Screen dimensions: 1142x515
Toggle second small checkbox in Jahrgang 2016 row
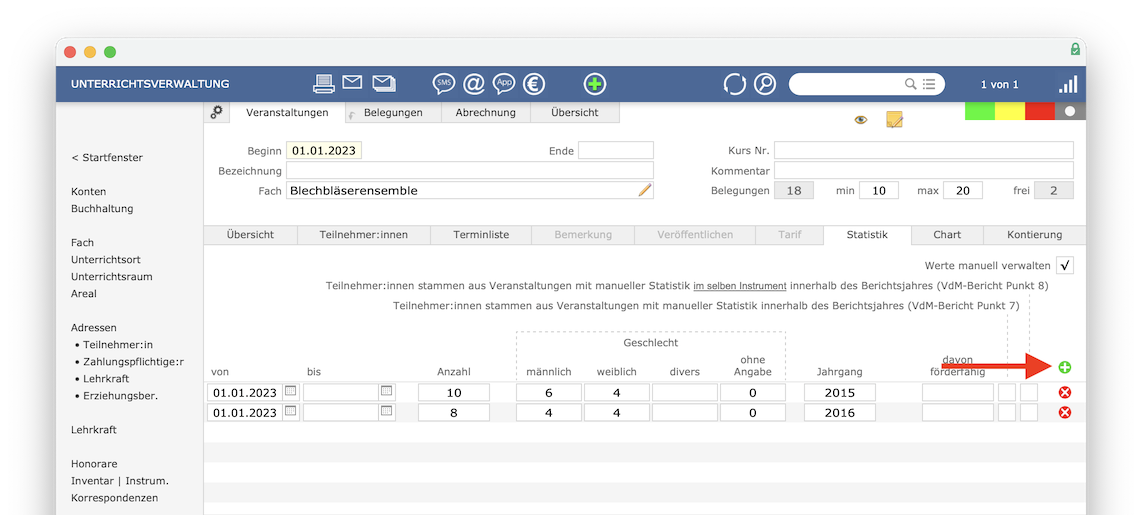coord(1028,412)
